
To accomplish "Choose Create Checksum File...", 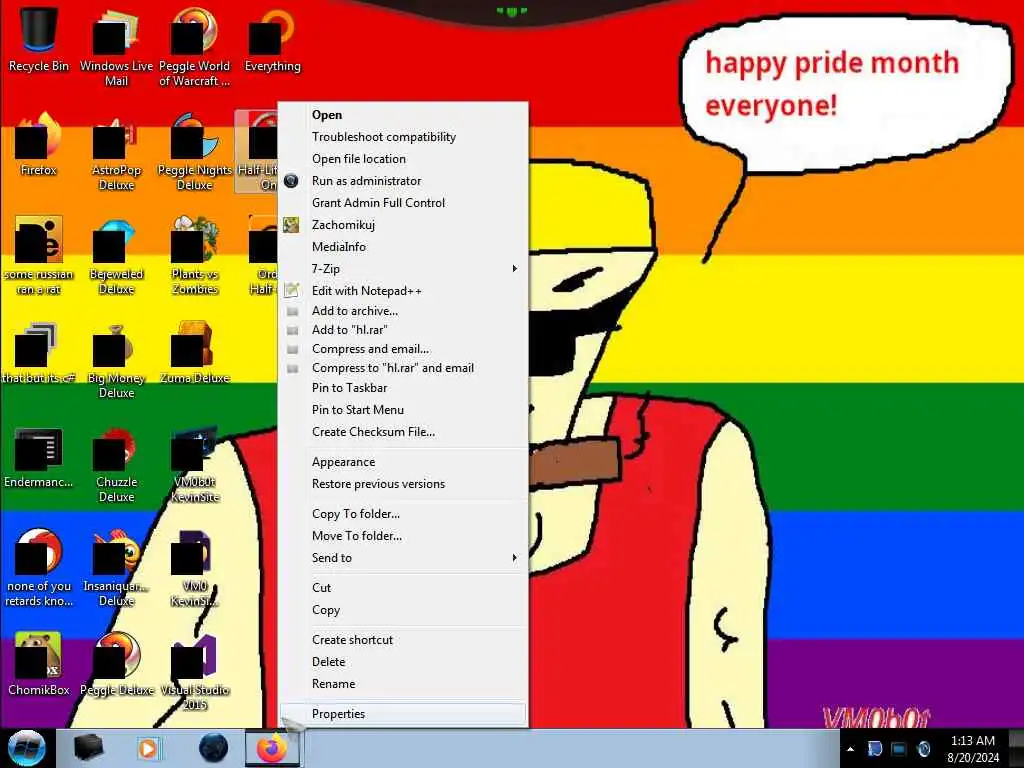I will (x=403, y=432).
